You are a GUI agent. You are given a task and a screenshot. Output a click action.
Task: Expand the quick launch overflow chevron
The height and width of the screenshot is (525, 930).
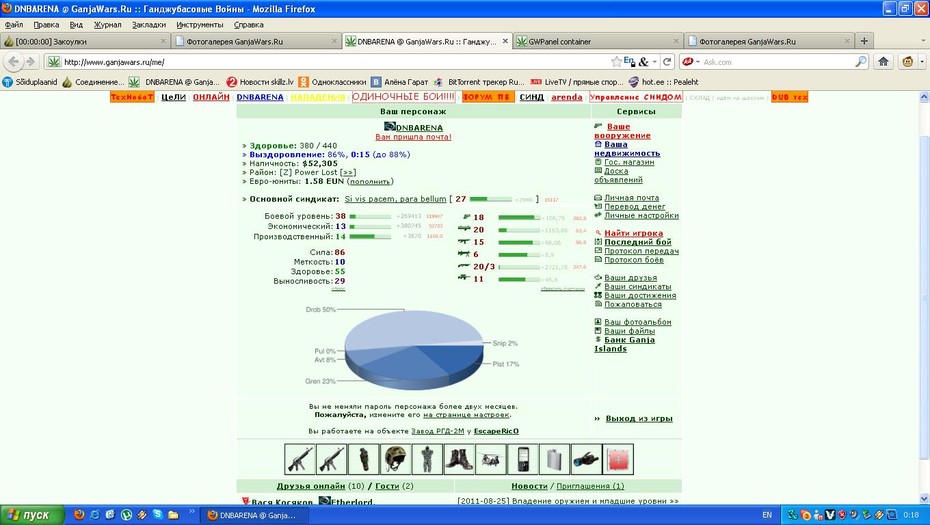pos(192,511)
